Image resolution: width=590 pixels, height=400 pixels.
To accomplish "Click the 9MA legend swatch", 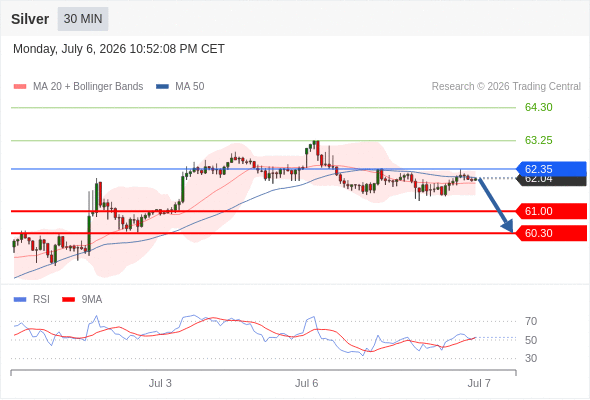I will [x=68, y=300].
